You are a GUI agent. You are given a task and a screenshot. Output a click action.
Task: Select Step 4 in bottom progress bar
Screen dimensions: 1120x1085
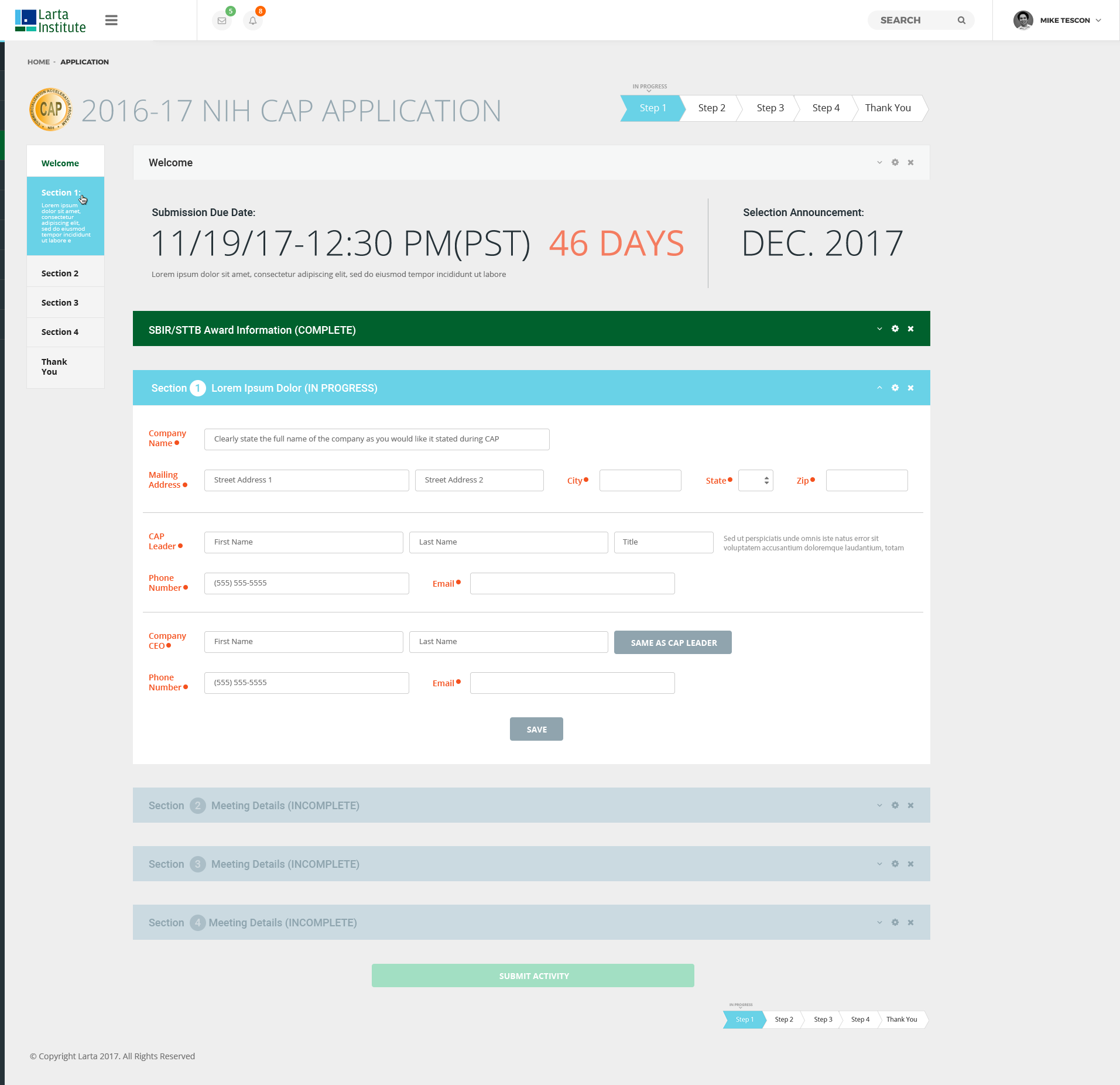tap(860, 1019)
